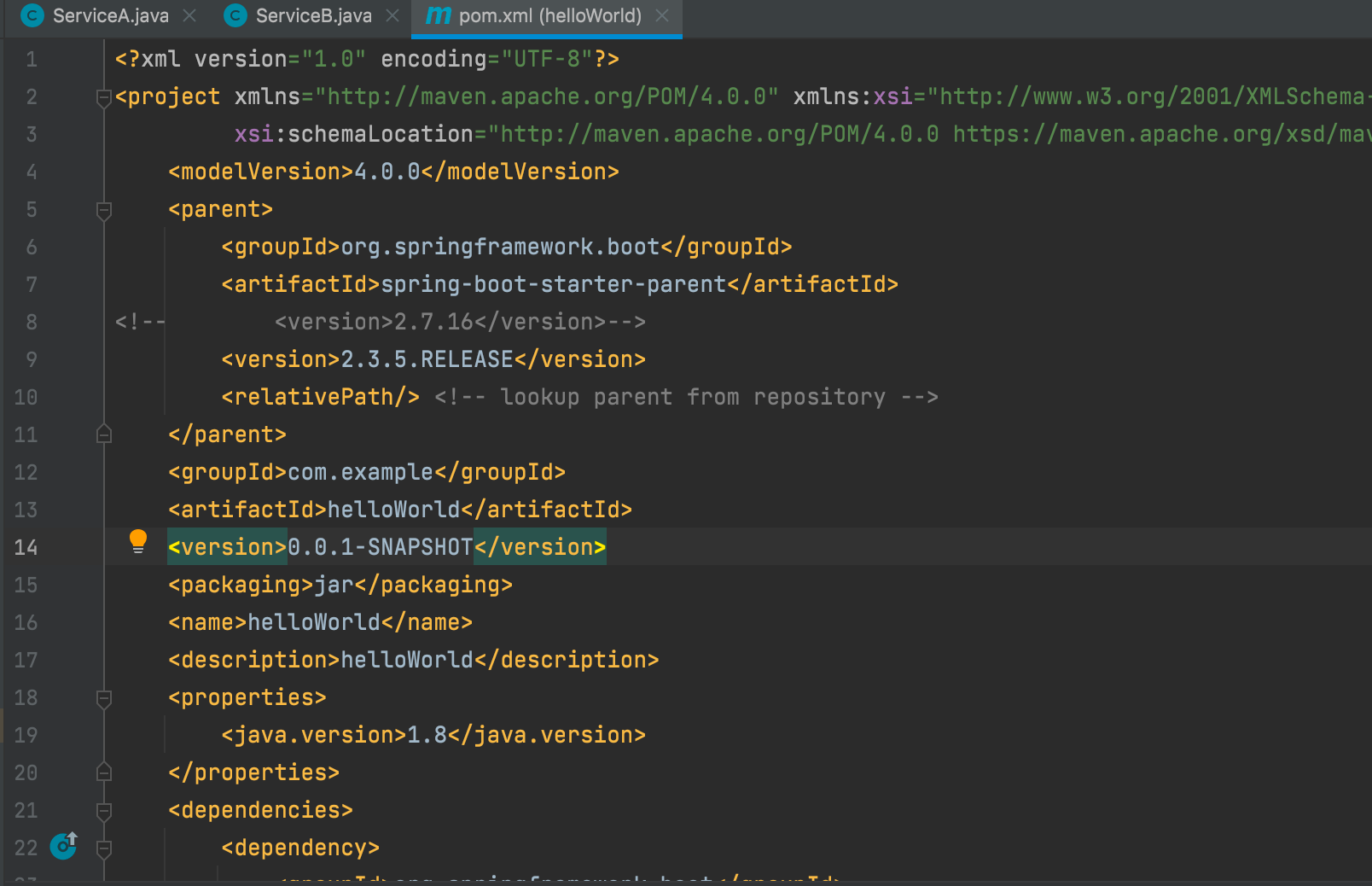Click the Java class icon on ServiceB.java tab

click(235, 16)
